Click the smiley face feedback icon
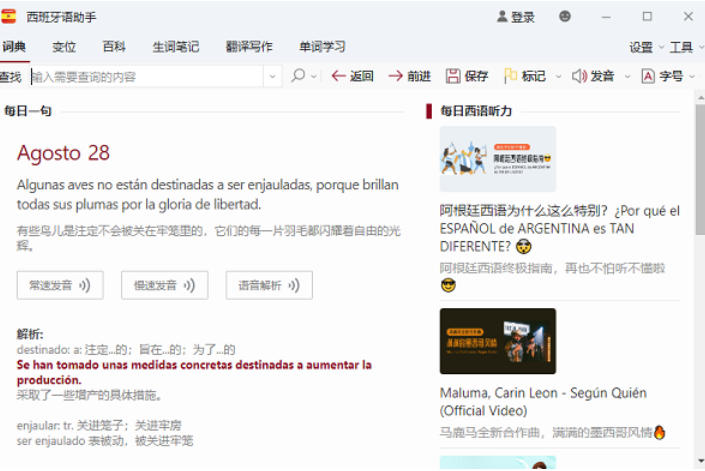 (565, 17)
